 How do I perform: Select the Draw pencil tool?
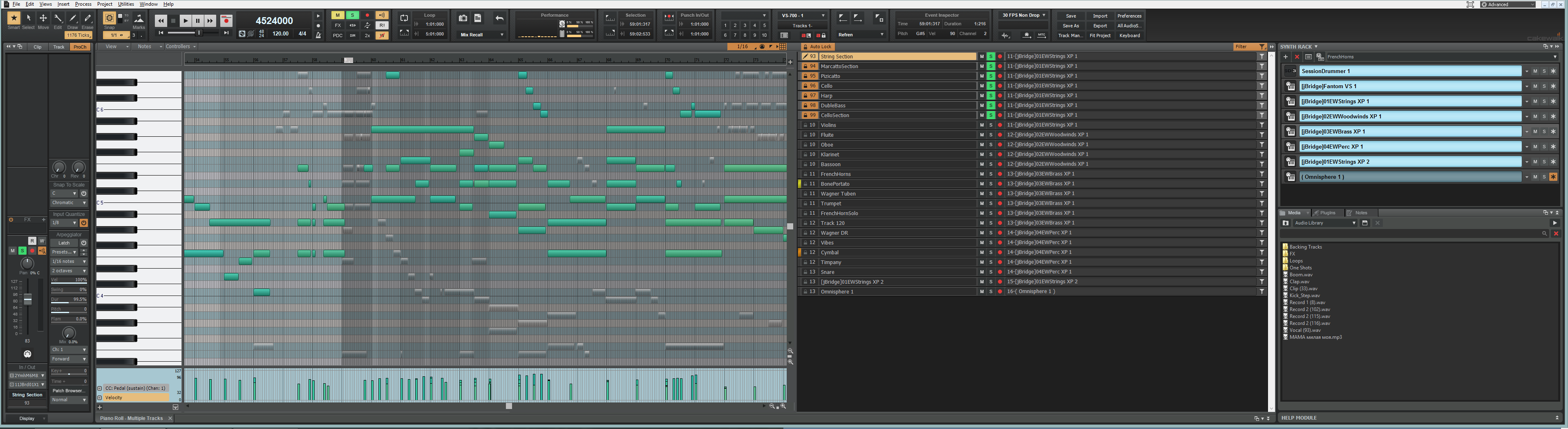[x=72, y=18]
